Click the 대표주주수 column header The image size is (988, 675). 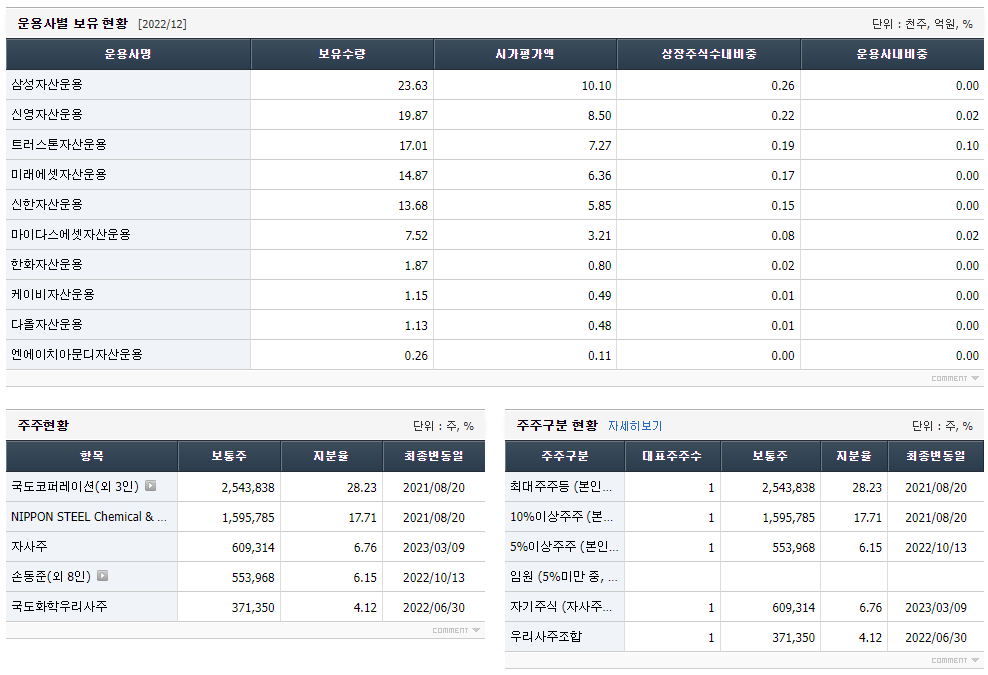672,456
